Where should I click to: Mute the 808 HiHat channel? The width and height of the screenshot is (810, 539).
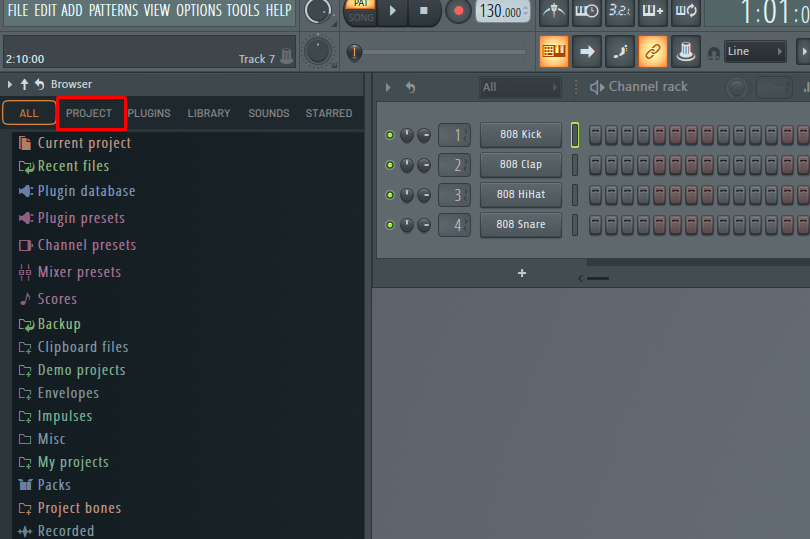[390, 195]
